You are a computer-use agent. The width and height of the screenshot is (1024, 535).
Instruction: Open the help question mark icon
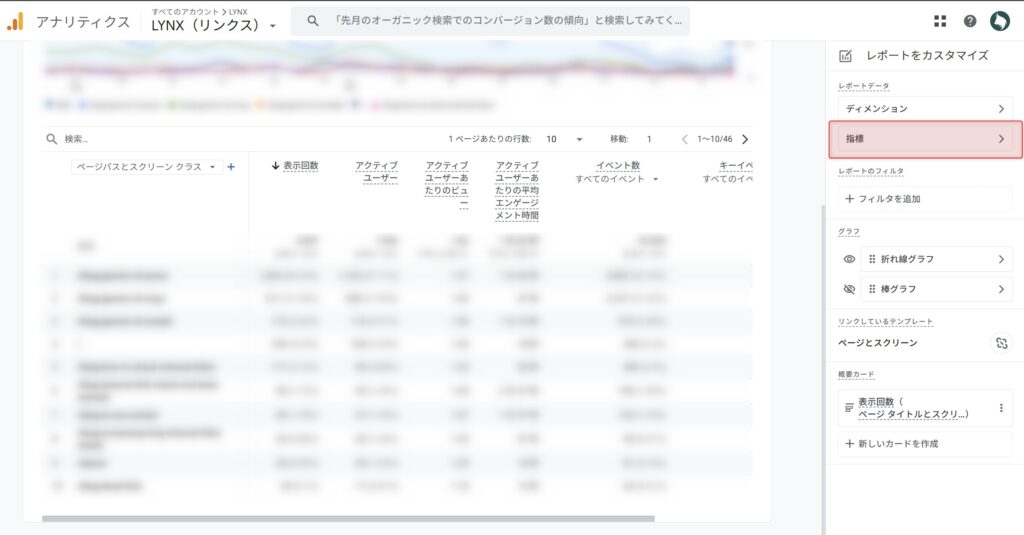tap(969, 21)
